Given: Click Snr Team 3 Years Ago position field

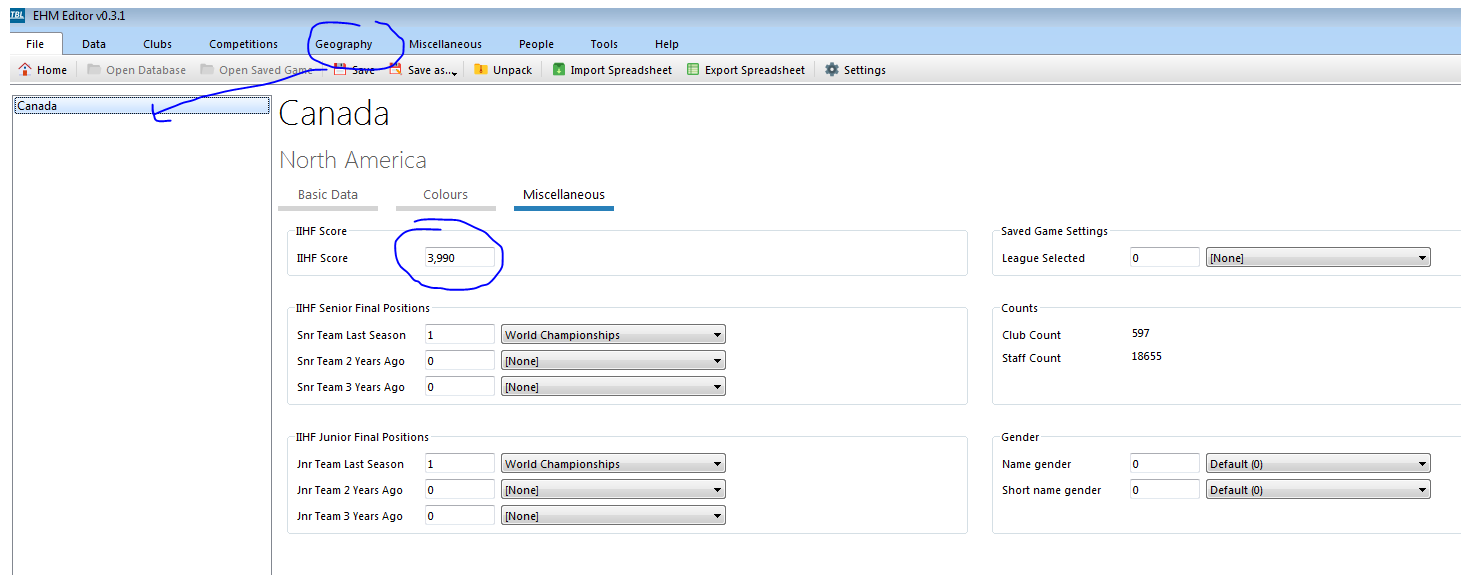Looking at the screenshot, I should point(460,387).
